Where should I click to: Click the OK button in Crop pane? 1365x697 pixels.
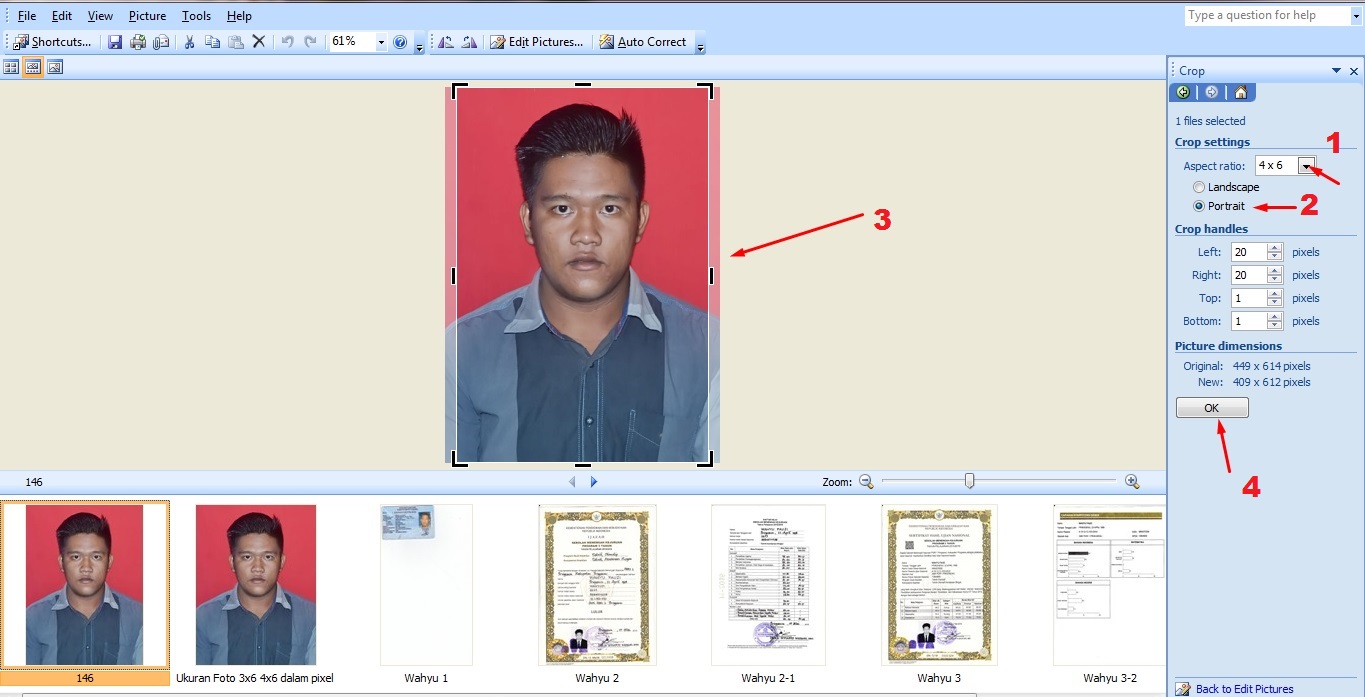click(x=1212, y=408)
